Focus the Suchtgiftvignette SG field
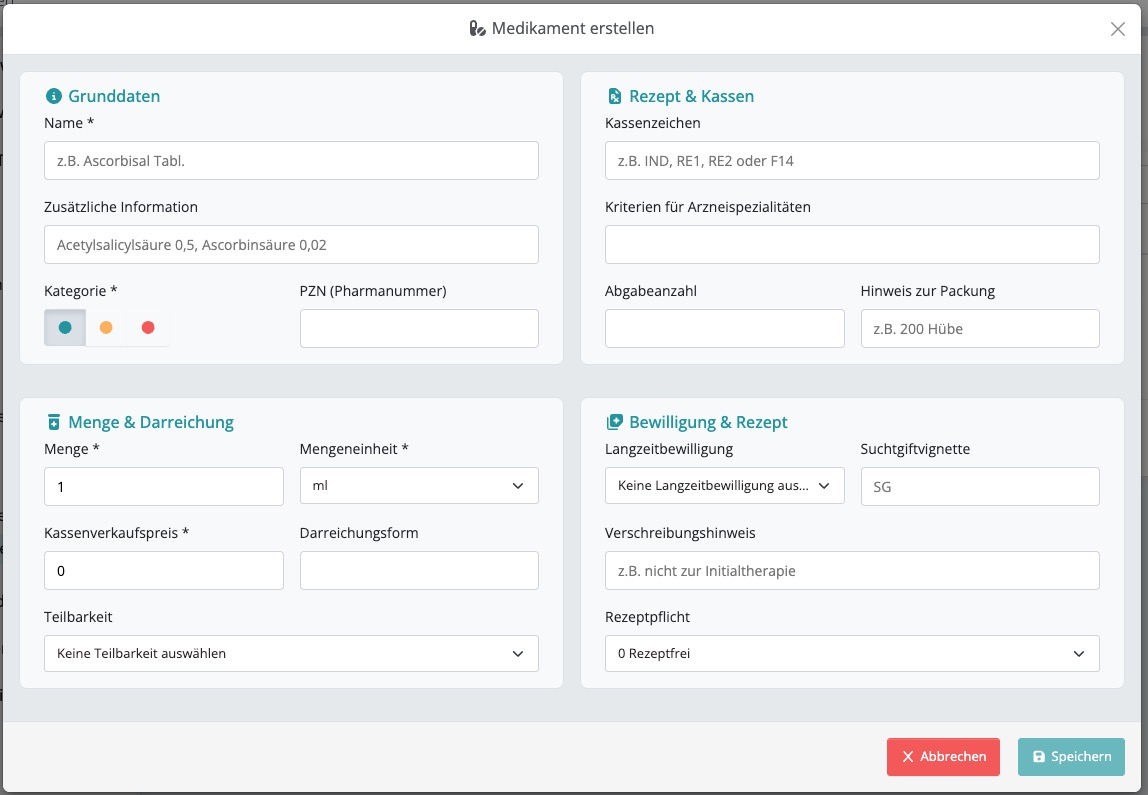Viewport: 1148px width, 795px height. coord(980,487)
